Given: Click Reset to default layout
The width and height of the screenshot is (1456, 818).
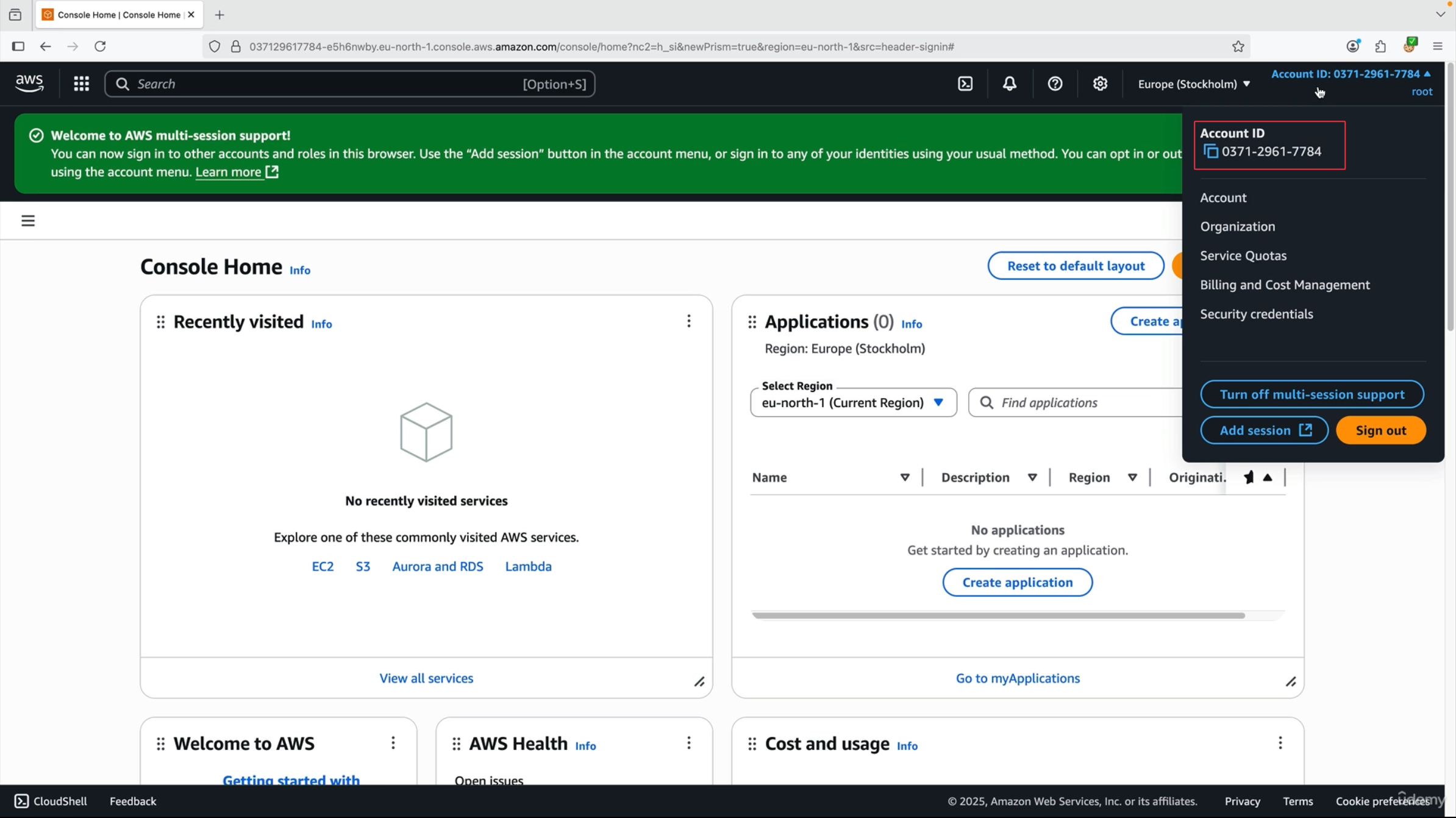Looking at the screenshot, I should 1076,266.
